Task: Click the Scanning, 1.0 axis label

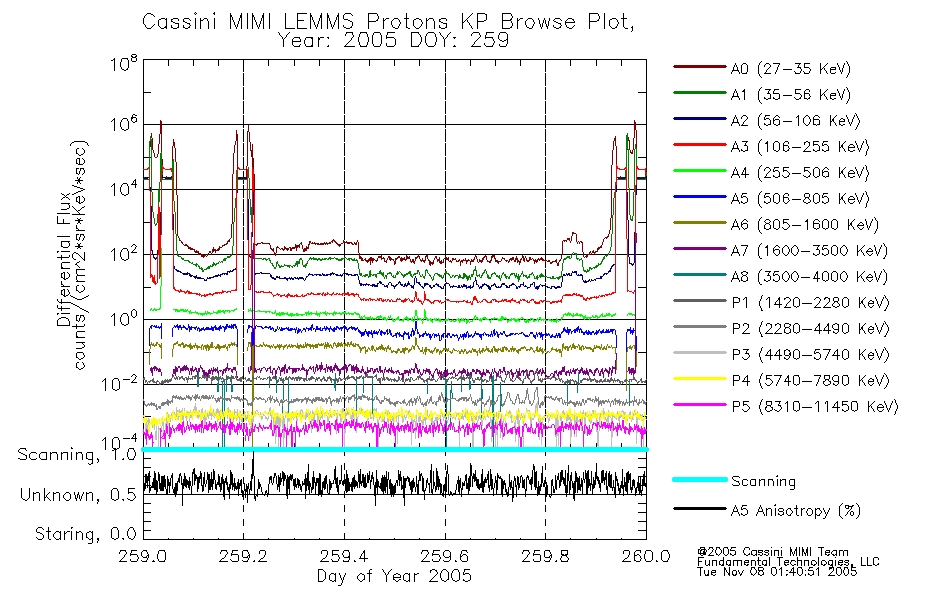Action: click(77, 455)
